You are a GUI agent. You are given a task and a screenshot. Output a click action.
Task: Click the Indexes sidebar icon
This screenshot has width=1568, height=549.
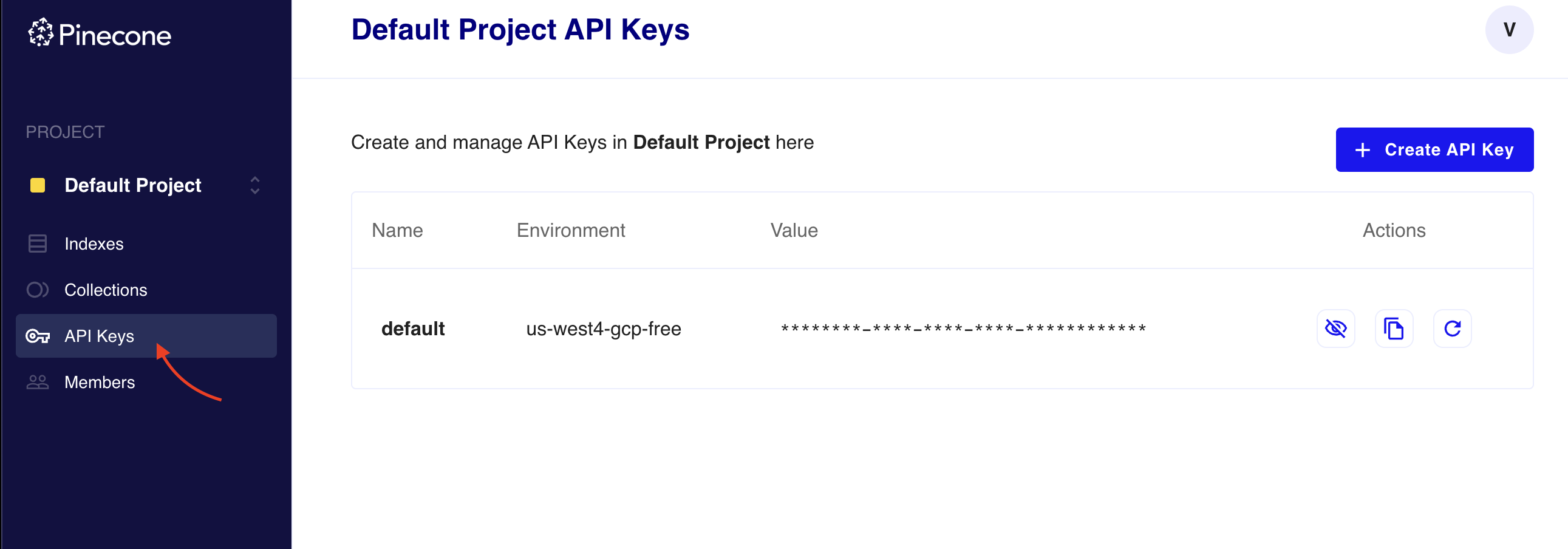(x=37, y=244)
